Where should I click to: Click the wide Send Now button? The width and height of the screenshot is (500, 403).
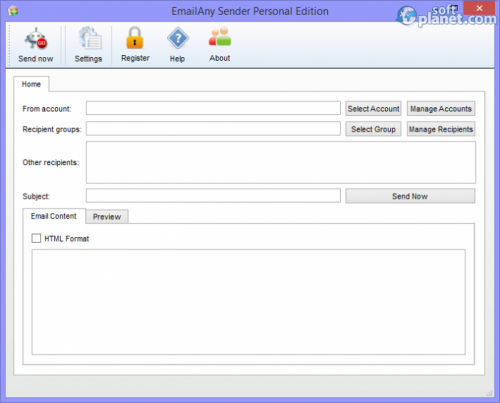pos(410,196)
